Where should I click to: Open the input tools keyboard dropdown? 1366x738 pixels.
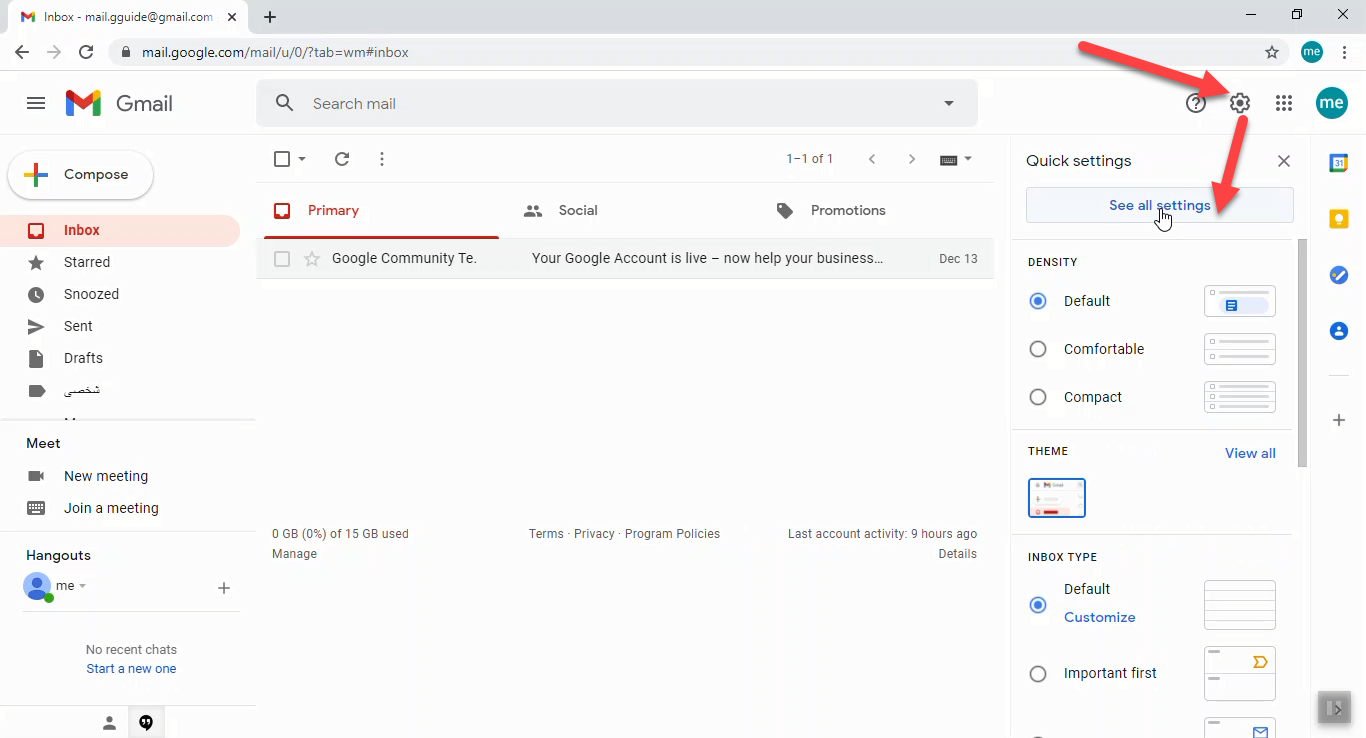point(956,159)
